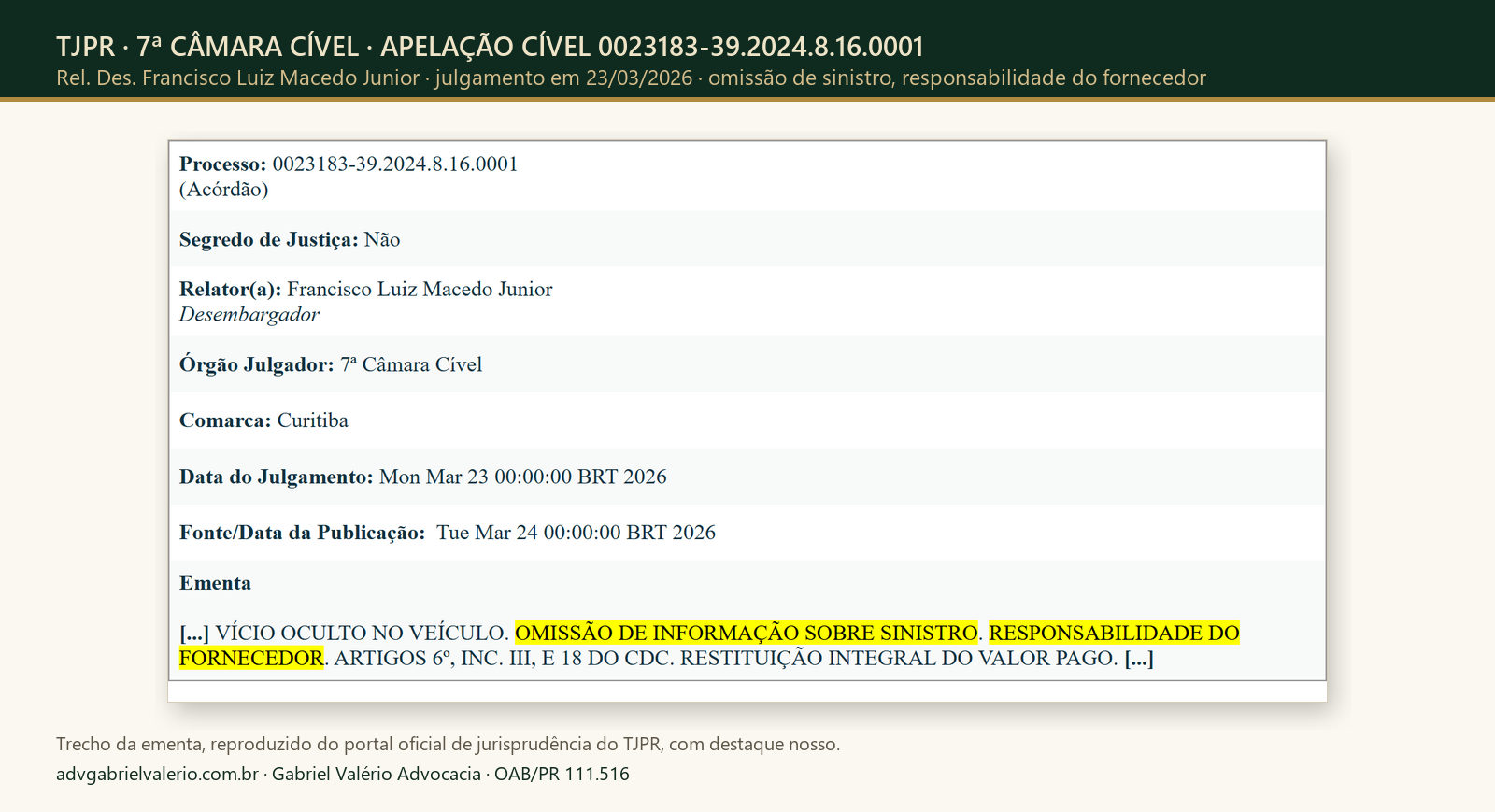Click the subtitle line starting 'Rel. Des. Francisco Luiz Macedo Junior'
The height and width of the screenshot is (812, 1495).
pos(631,78)
